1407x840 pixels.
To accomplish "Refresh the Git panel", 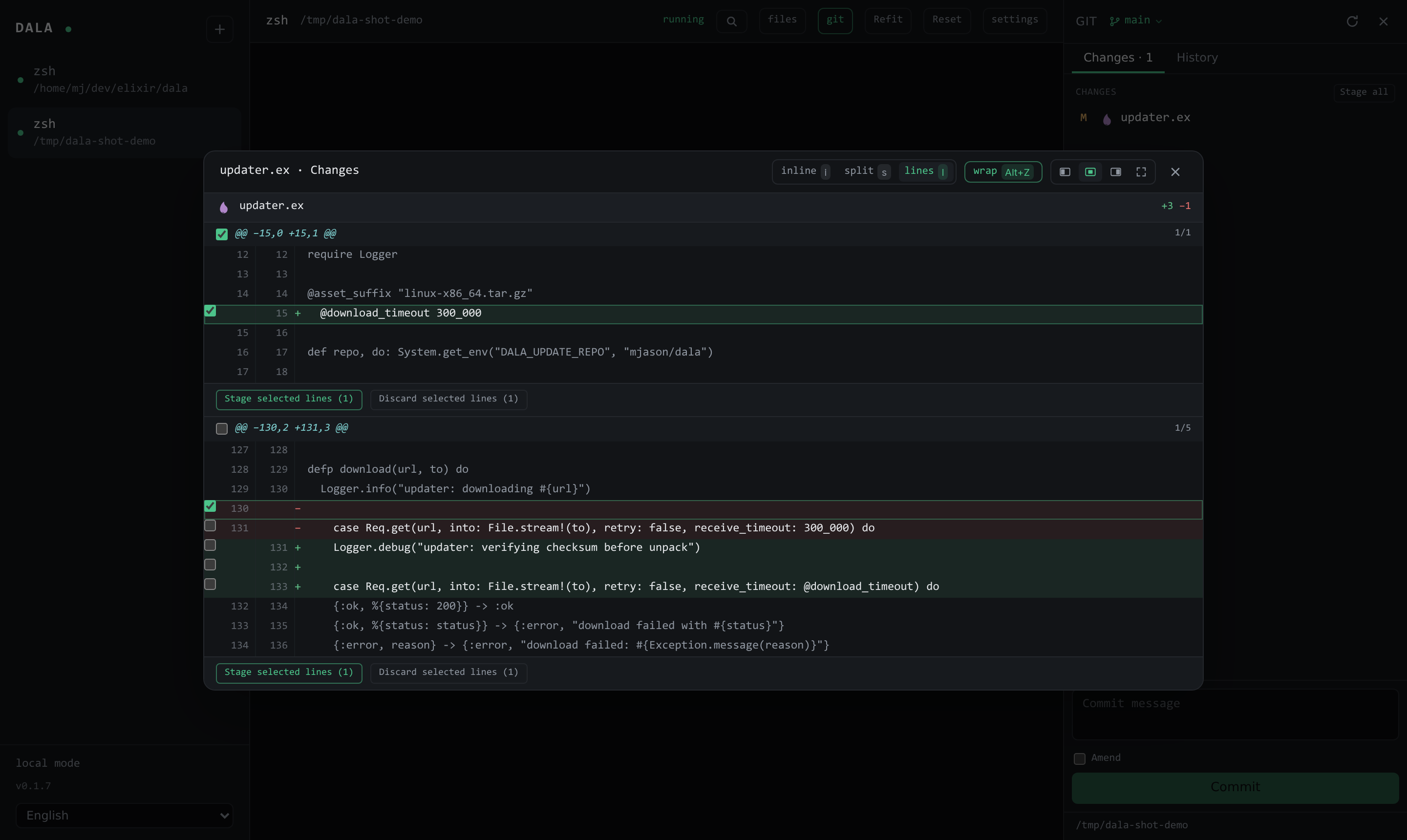I will click(1352, 21).
